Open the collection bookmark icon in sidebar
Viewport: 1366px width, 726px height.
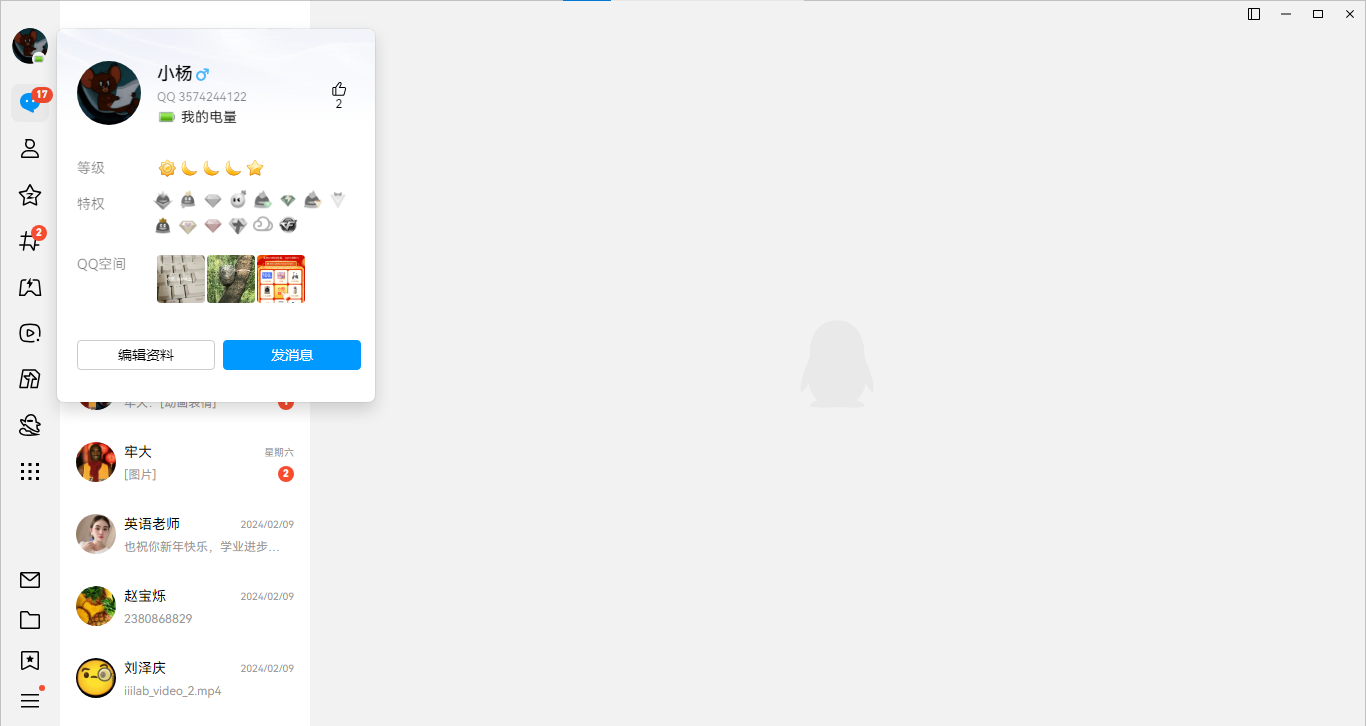point(30,660)
